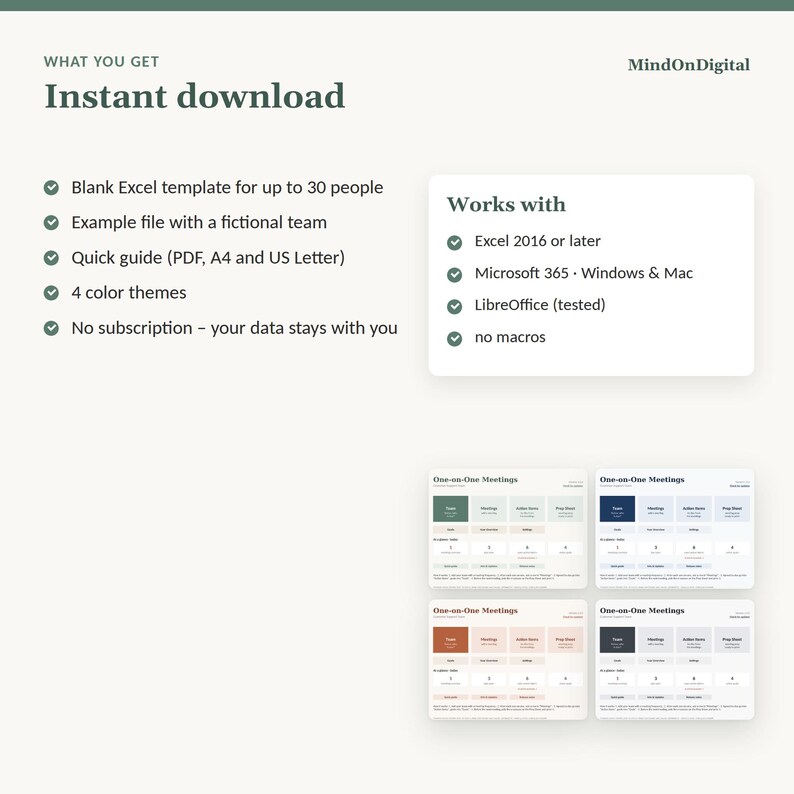Click text 'Example file with a fictional team'

coord(199,222)
